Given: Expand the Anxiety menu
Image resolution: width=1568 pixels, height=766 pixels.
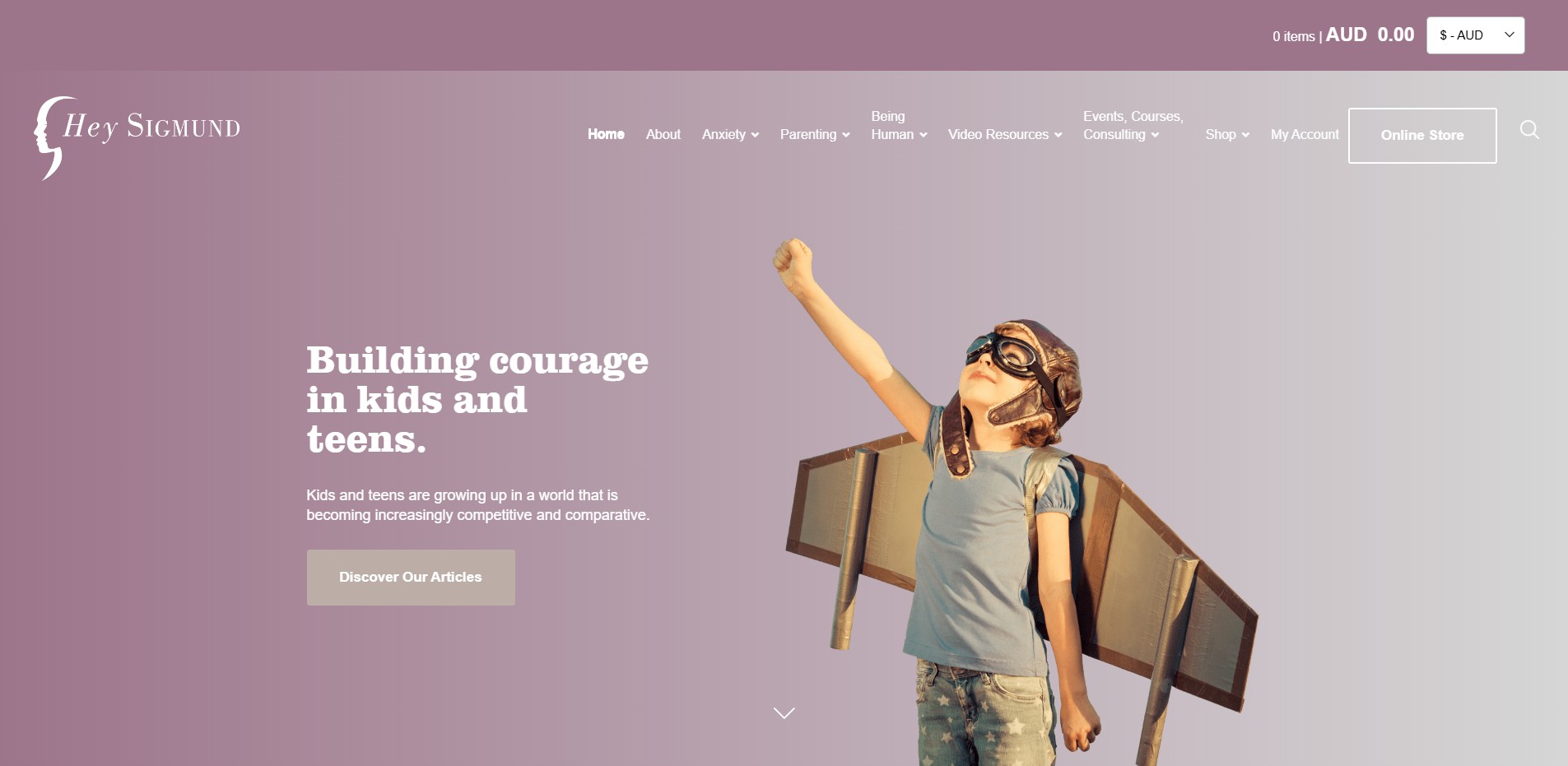Looking at the screenshot, I should (730, 134).
